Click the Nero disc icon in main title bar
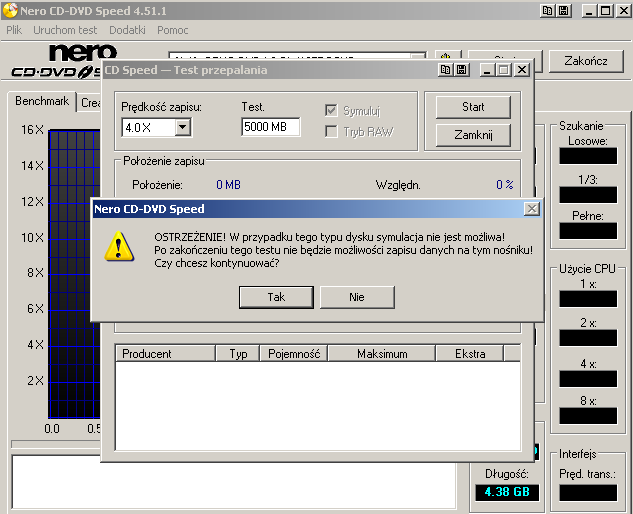 (x=10, y=10)
